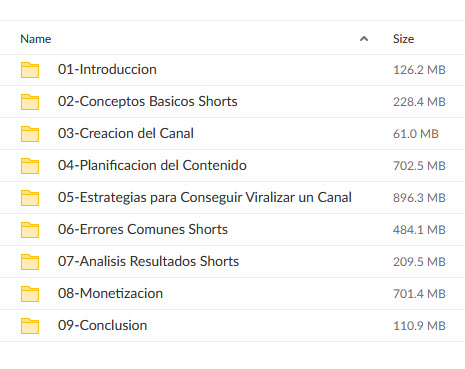Open the 04-Planificacion del Contenido folder name
This screenshot has height=369, width=465.
(x=152, y=165)
